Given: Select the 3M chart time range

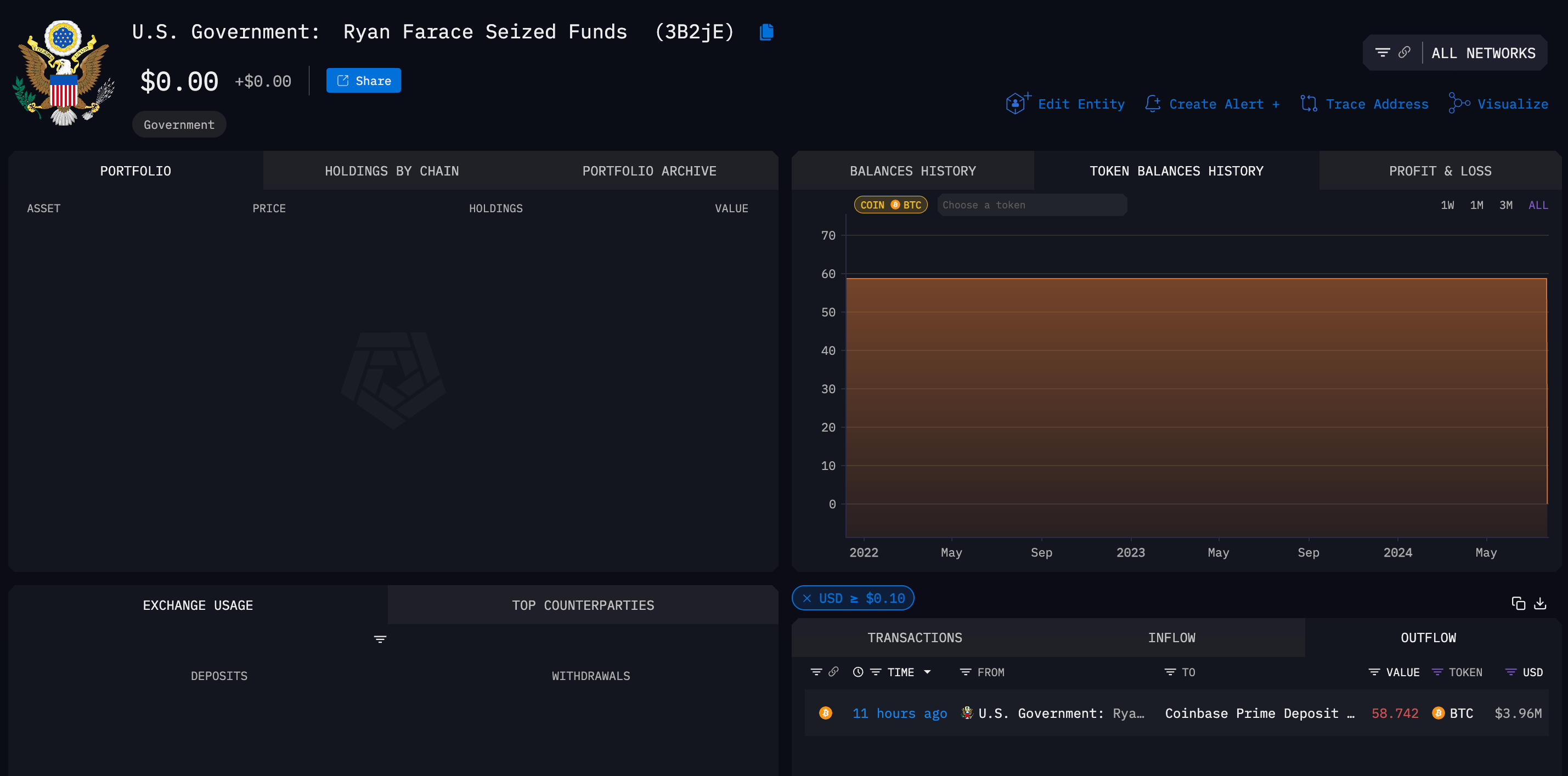Looking at the screenshot, I should click(1505, 205).
